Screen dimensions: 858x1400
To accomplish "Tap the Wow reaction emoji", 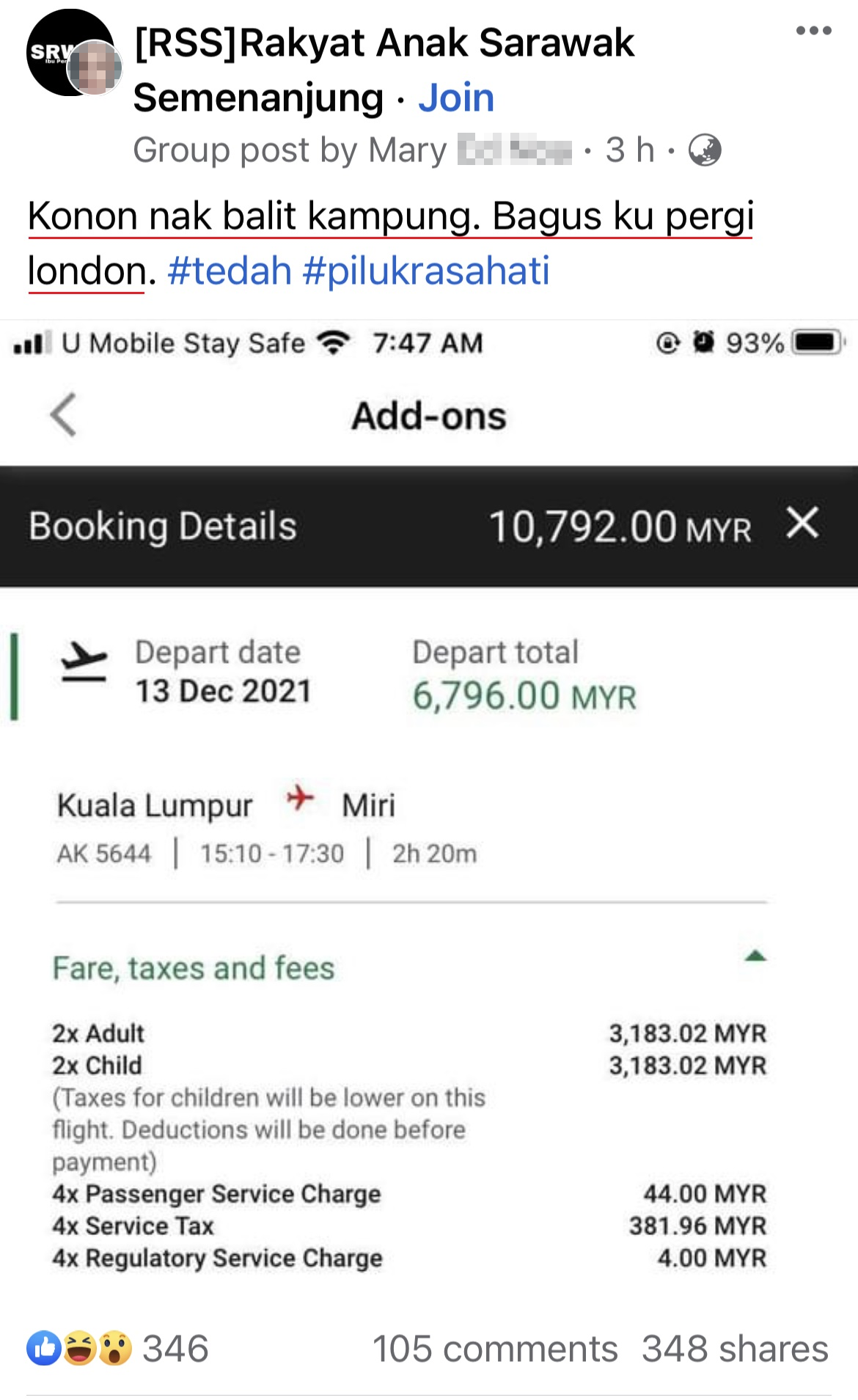I will tap(115, 1348).
